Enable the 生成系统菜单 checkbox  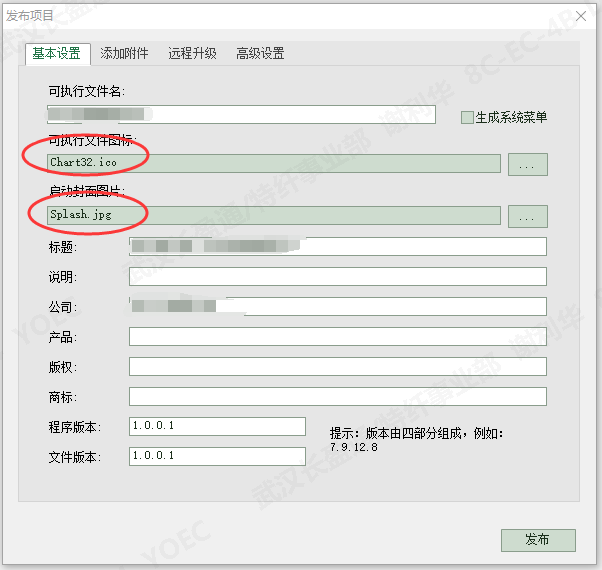click(x=467, y=117)
